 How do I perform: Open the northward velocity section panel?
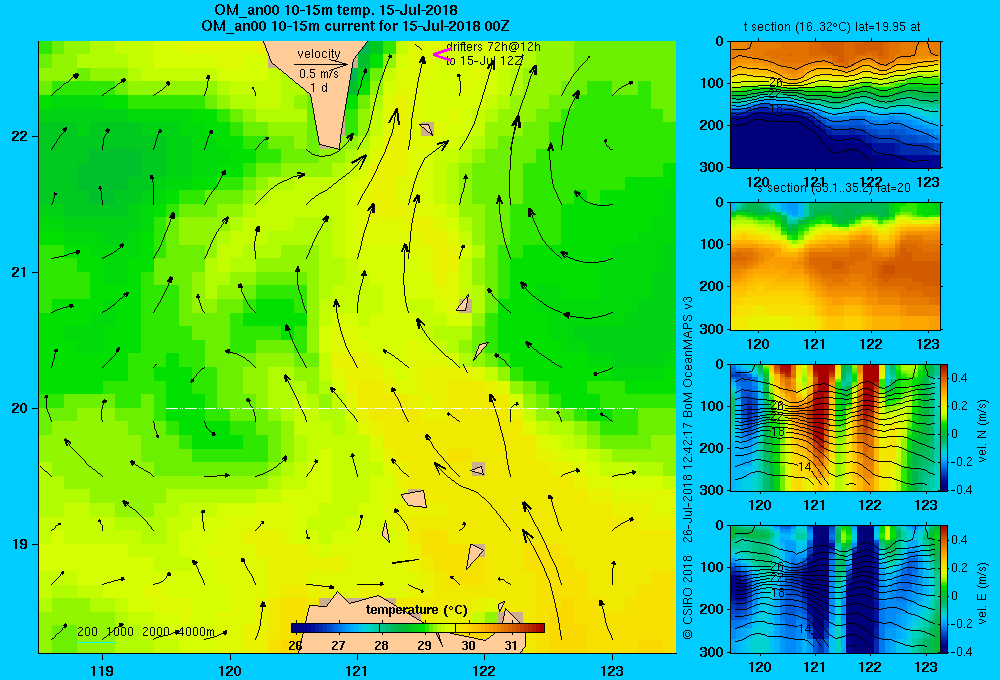pyautogui.click(x=835, y=427)
